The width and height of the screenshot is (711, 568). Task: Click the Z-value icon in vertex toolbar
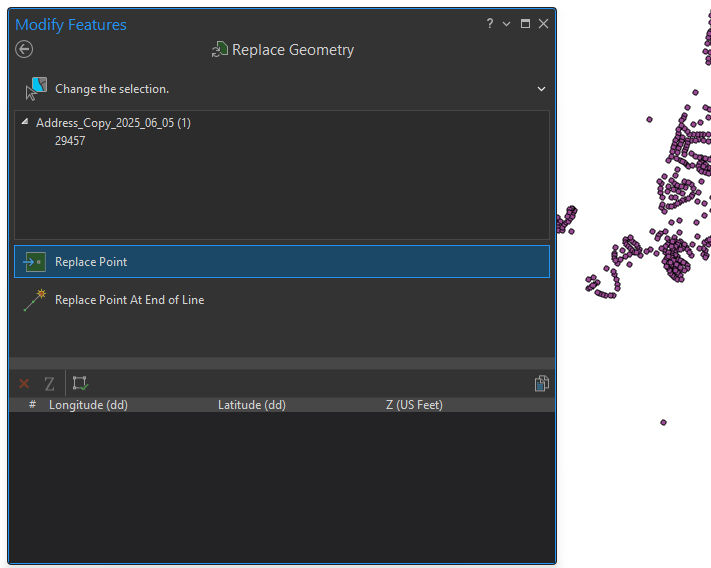tap(49, 383)
